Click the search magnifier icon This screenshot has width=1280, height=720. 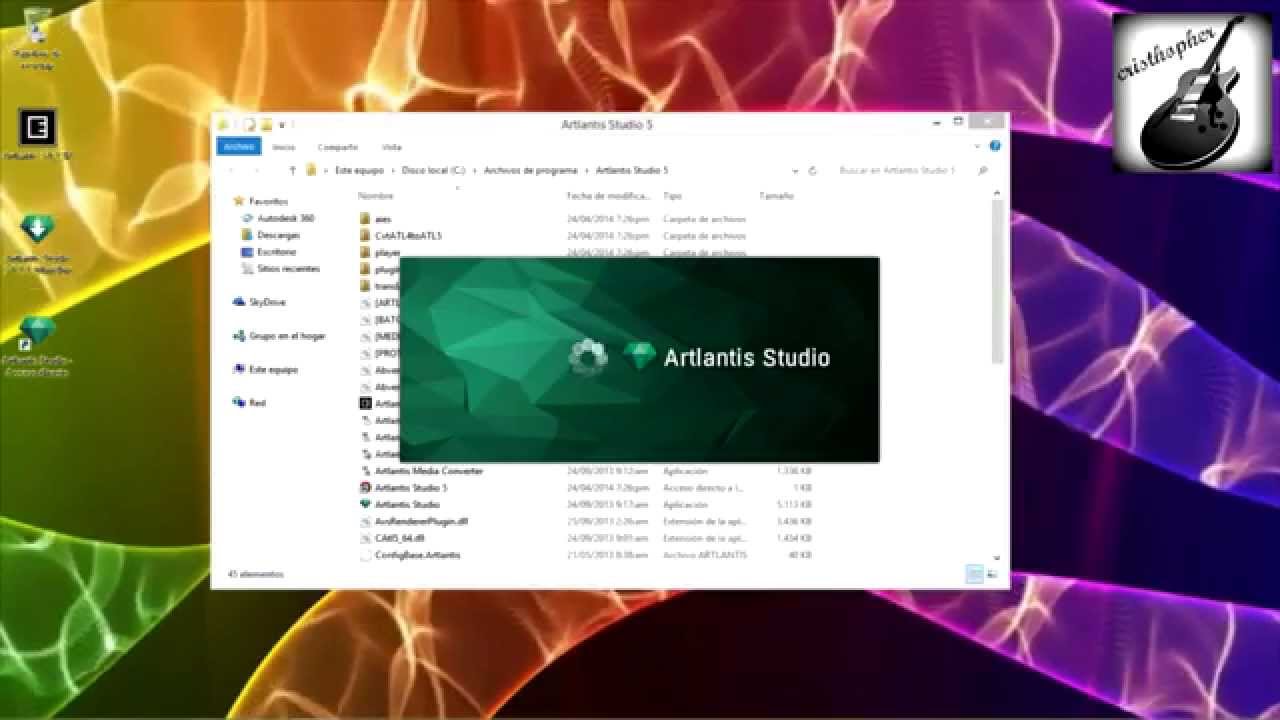point(983,171)
